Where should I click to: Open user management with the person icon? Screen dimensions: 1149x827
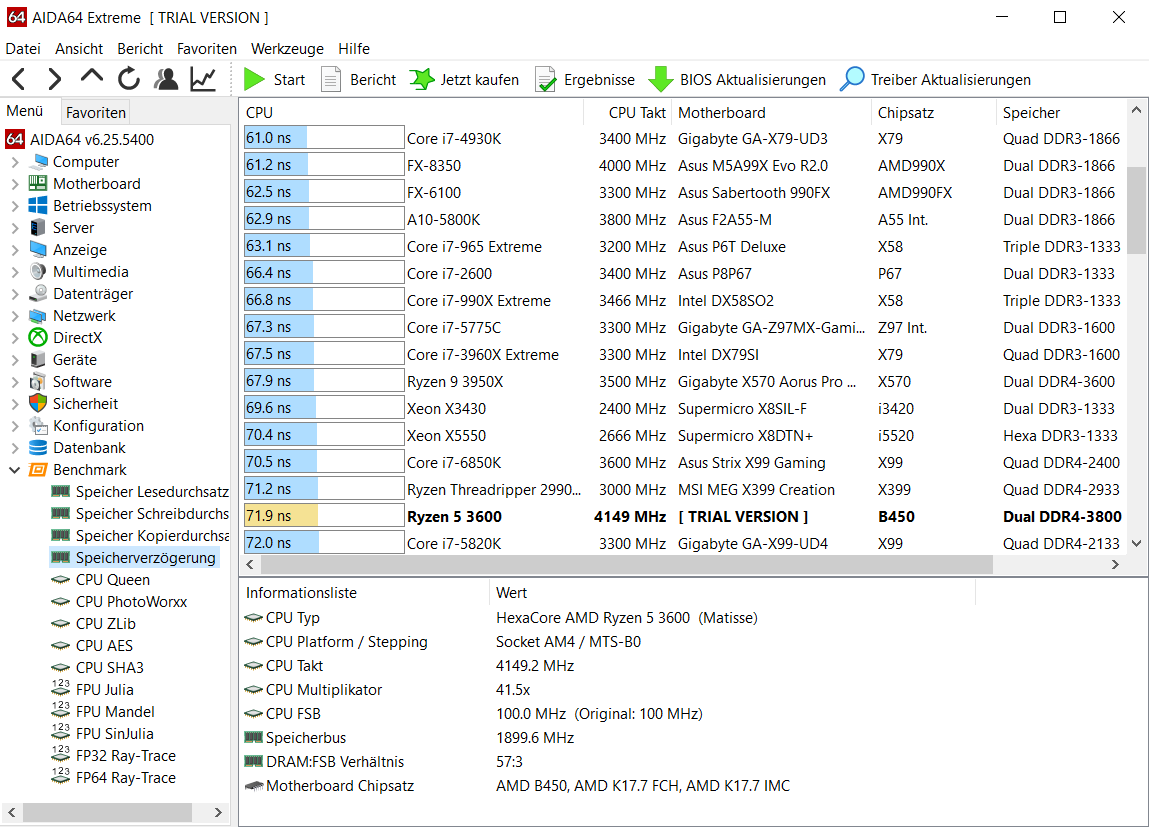166,79
